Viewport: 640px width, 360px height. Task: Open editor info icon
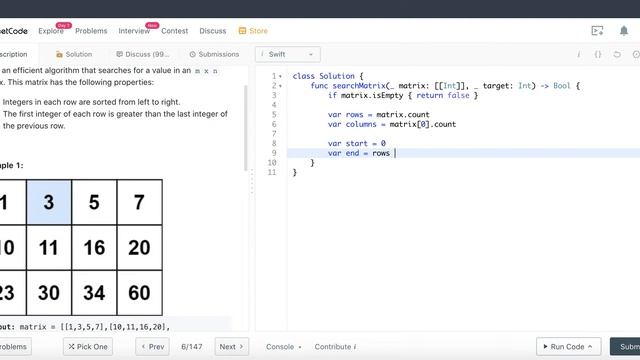tap(578, 54)
